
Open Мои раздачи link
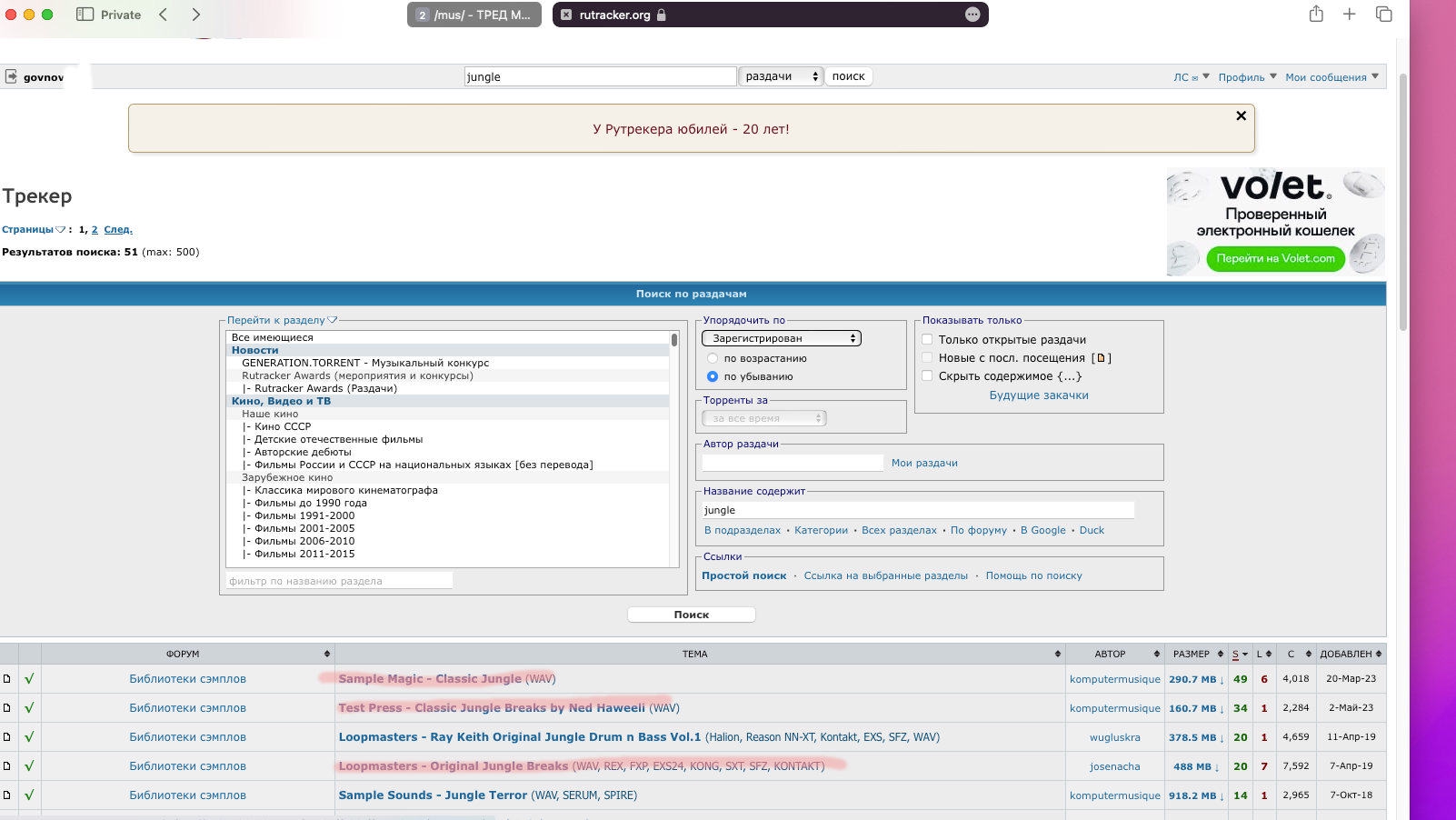pyautogui.click(x=924, y=463)
